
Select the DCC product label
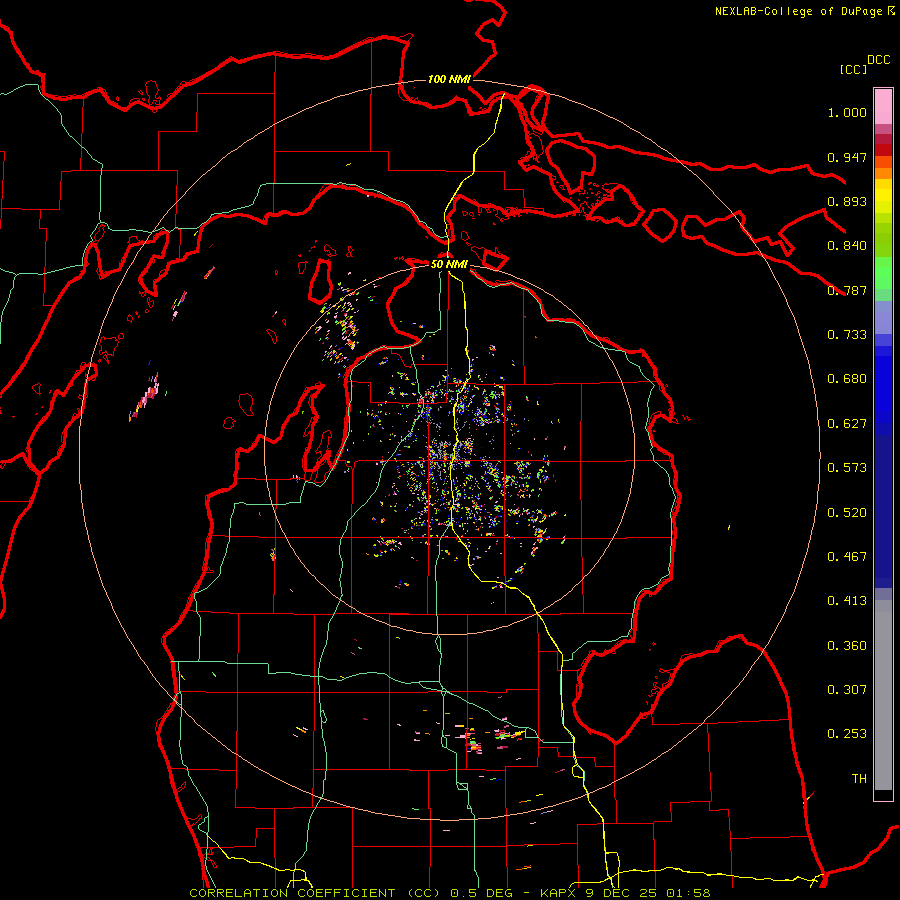[879, 60]
